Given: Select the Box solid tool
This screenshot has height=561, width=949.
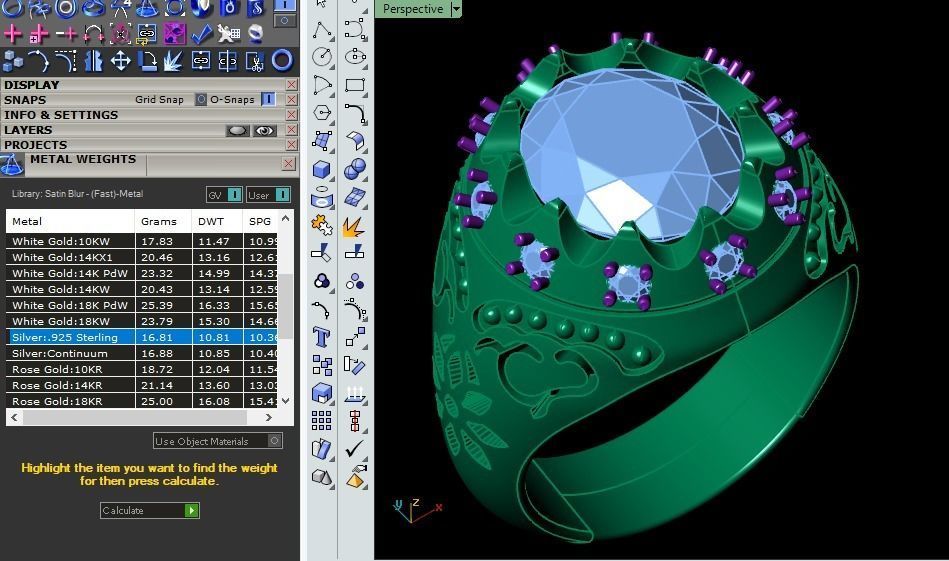Looking at the screenshot, I should pos(321,169).
